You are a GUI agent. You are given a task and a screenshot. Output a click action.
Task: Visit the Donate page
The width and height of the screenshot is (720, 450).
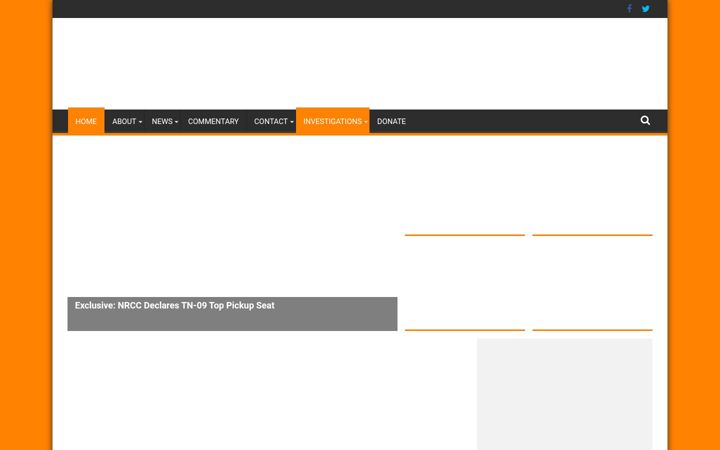pyautogui.click(x=391, y=121)
